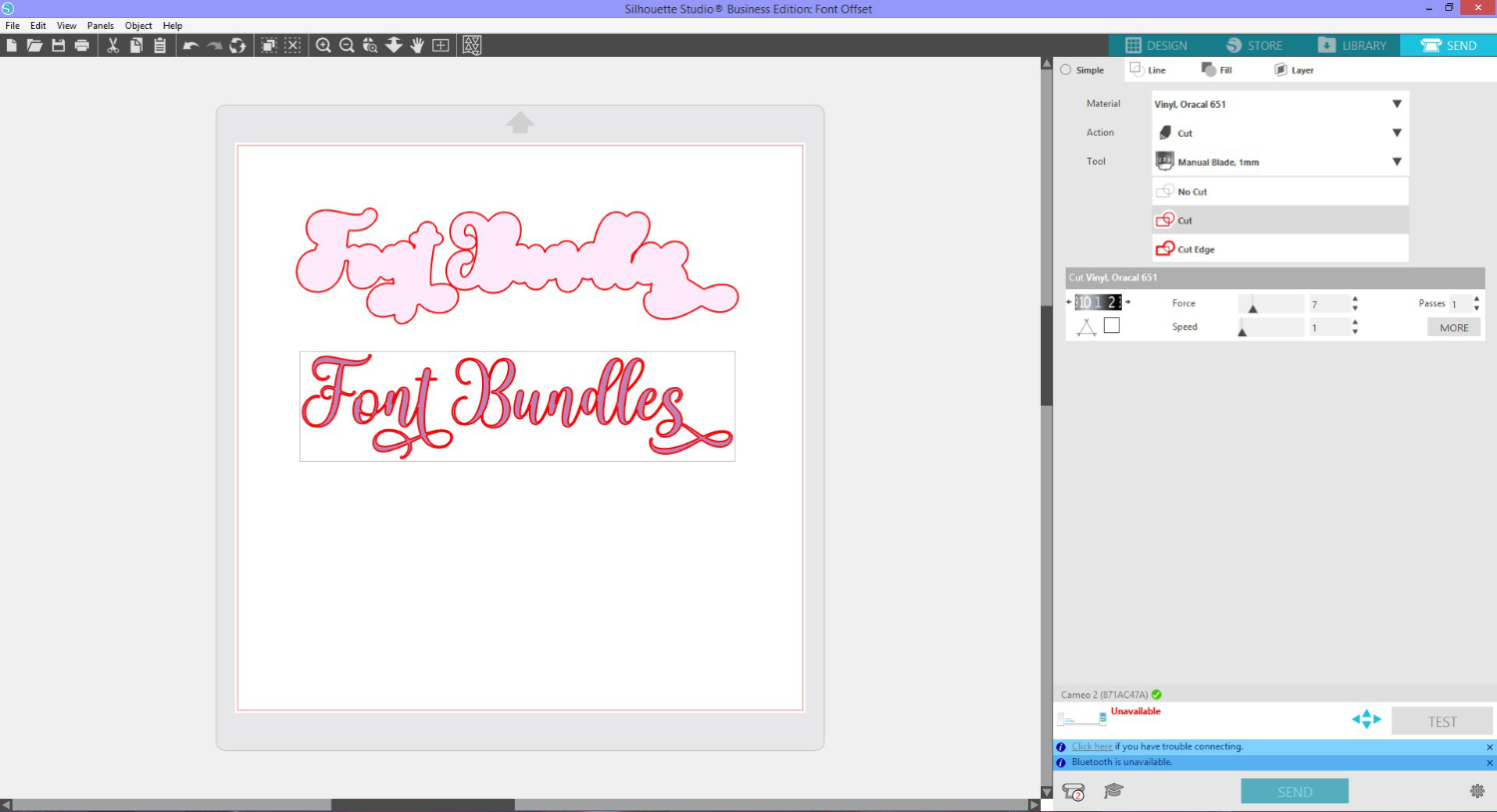Select the Simple radio button
Viewport: 1497px width, 812px height.
(1066, 70)
